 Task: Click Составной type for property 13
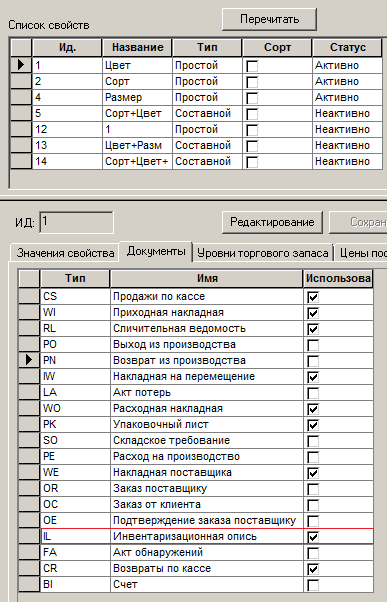pyautogui.click(x=207, y=146)
